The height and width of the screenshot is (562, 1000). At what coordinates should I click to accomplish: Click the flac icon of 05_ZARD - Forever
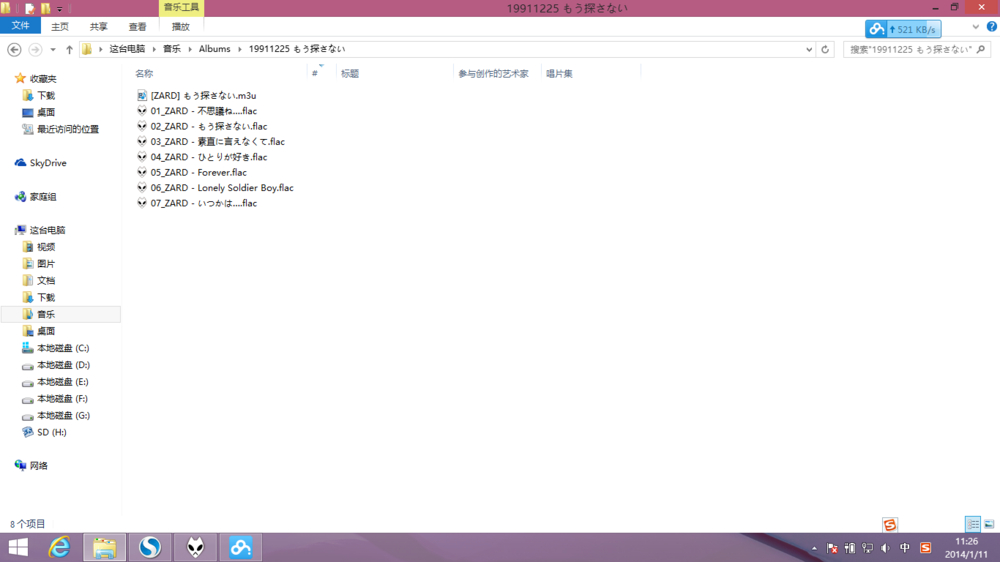(142, 172)
